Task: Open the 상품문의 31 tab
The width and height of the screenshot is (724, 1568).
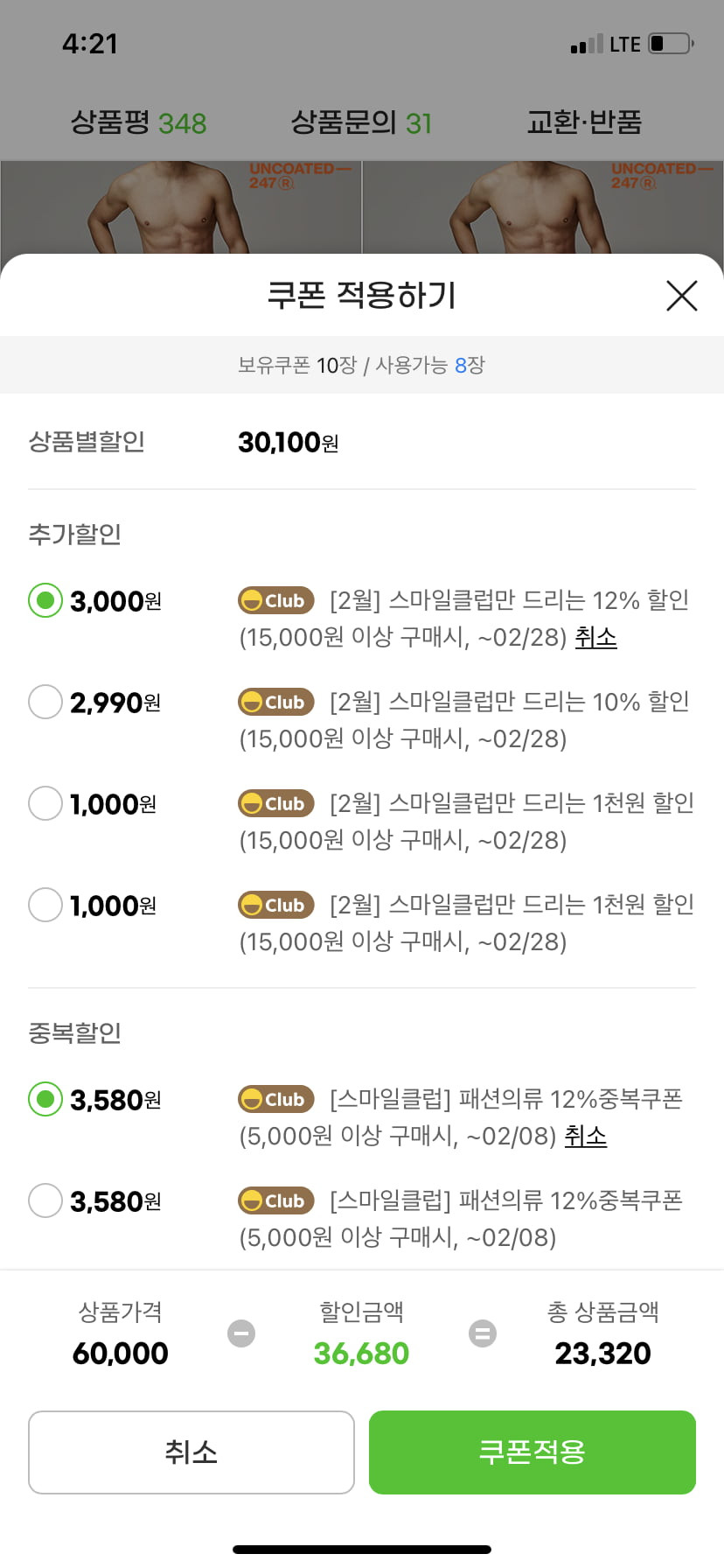Action: tap(361, 122)
